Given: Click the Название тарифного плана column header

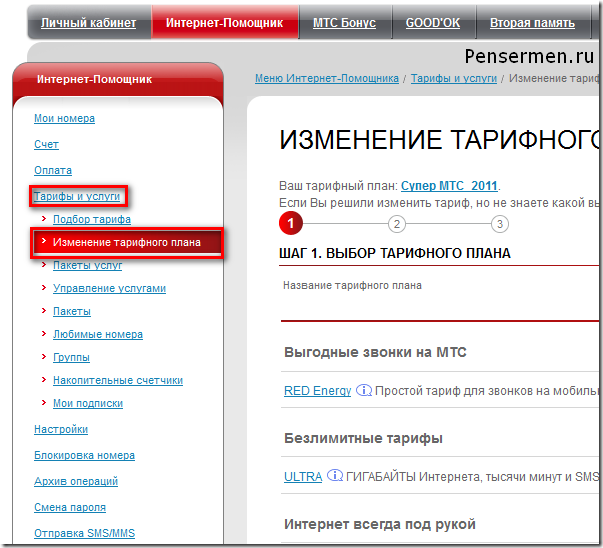Looking at the screenshot, I should (x=352, y=285).
